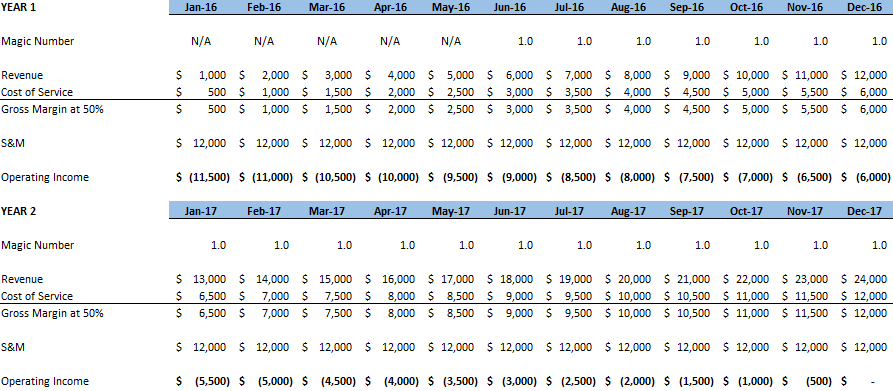Click the Feb-17 column header
Image resolution: width=893 pixels, height=391 pixels.
pos(264,211)
